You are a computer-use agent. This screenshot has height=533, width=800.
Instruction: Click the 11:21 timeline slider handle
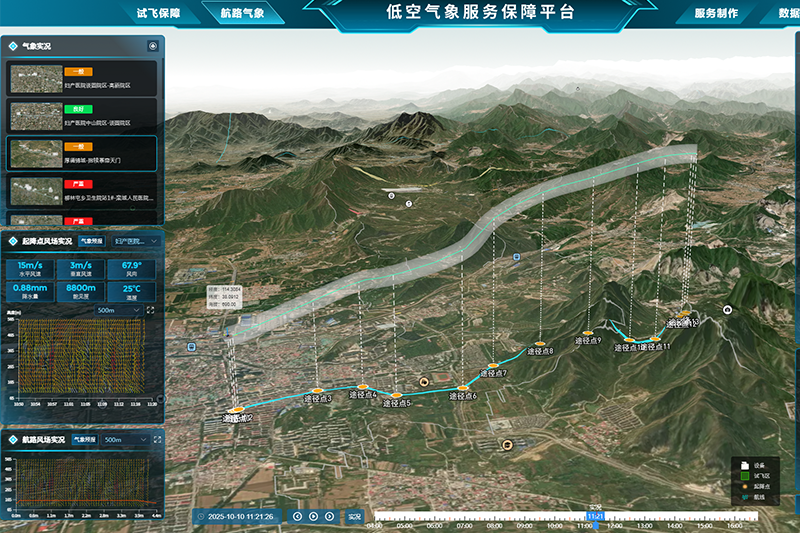[x=594, y=516]
